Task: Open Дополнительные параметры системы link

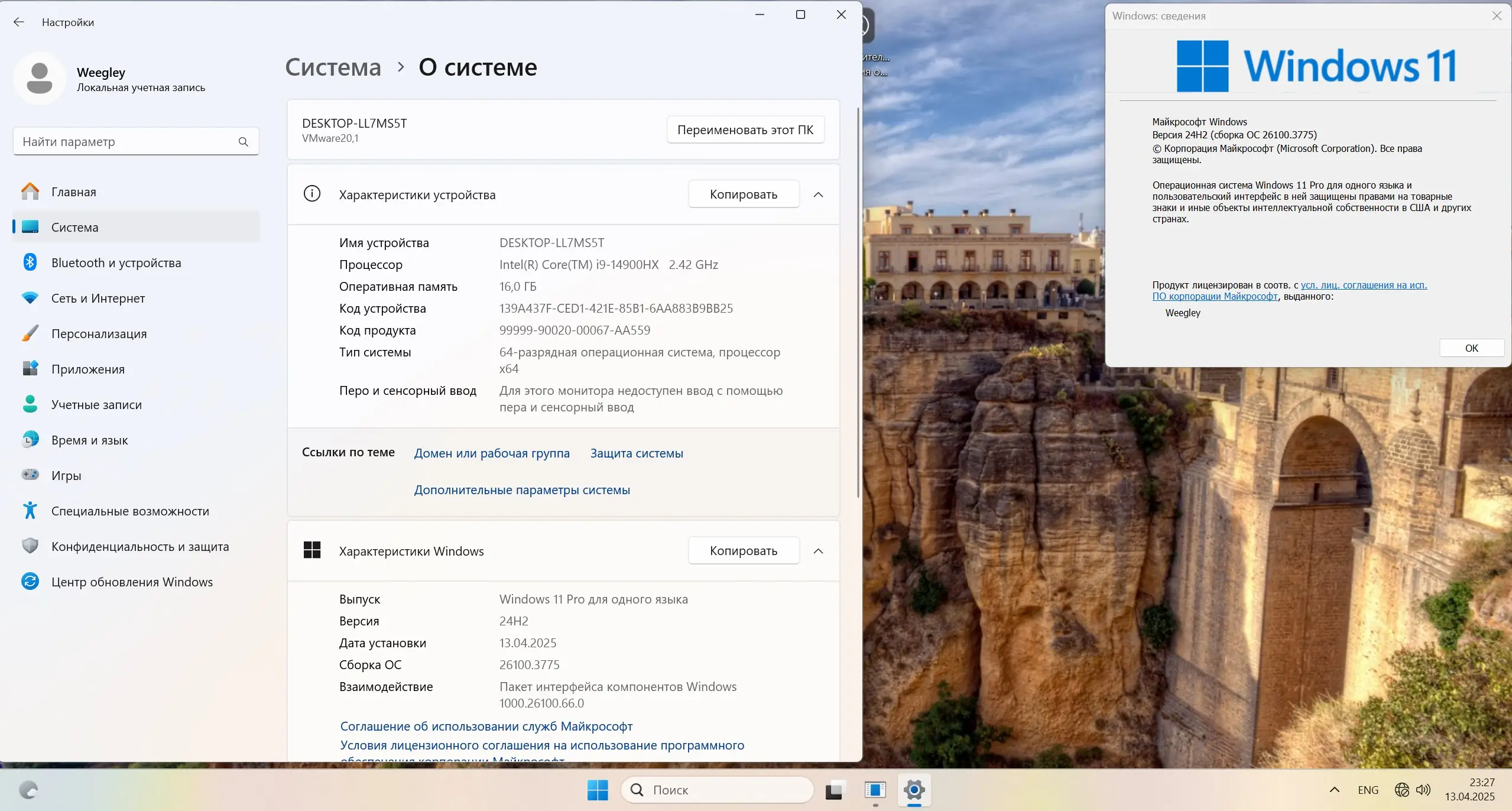Action: click(521, 489)
